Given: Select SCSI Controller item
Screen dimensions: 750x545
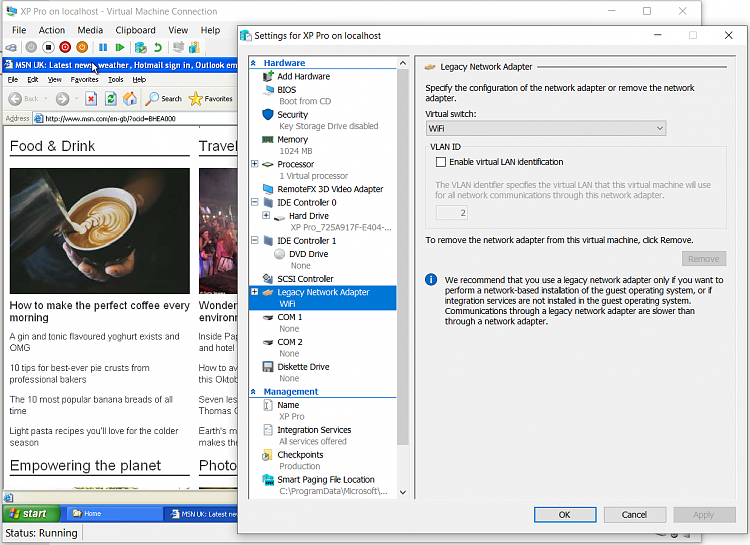Looking at the screenshot, I should 305,279.
